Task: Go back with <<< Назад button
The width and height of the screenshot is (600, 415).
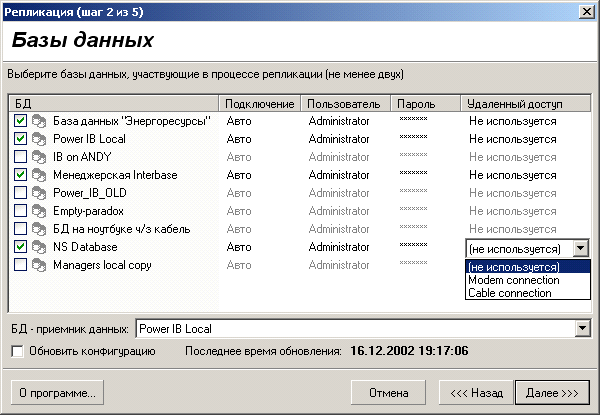Action: [476, 392]
